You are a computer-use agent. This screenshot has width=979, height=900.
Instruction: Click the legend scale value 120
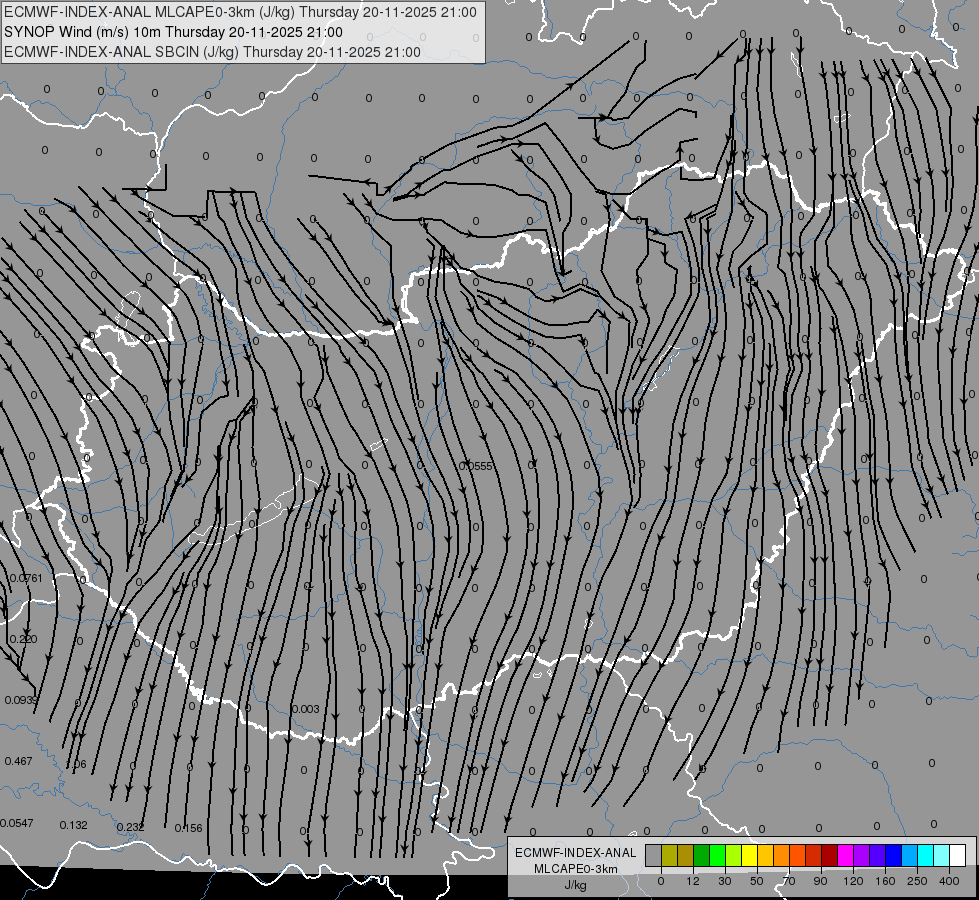point(854,881)
